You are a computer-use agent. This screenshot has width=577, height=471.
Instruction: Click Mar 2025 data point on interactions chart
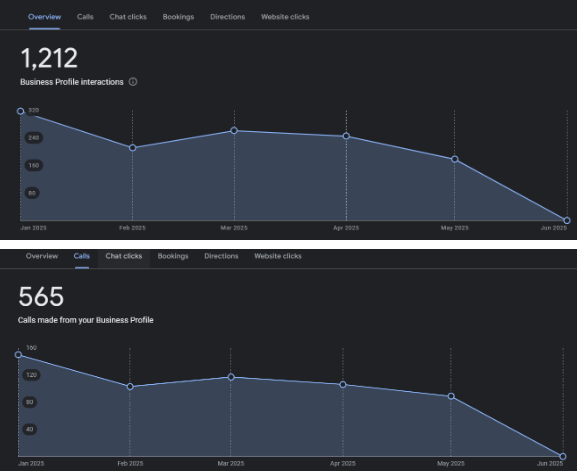(234, 131)
